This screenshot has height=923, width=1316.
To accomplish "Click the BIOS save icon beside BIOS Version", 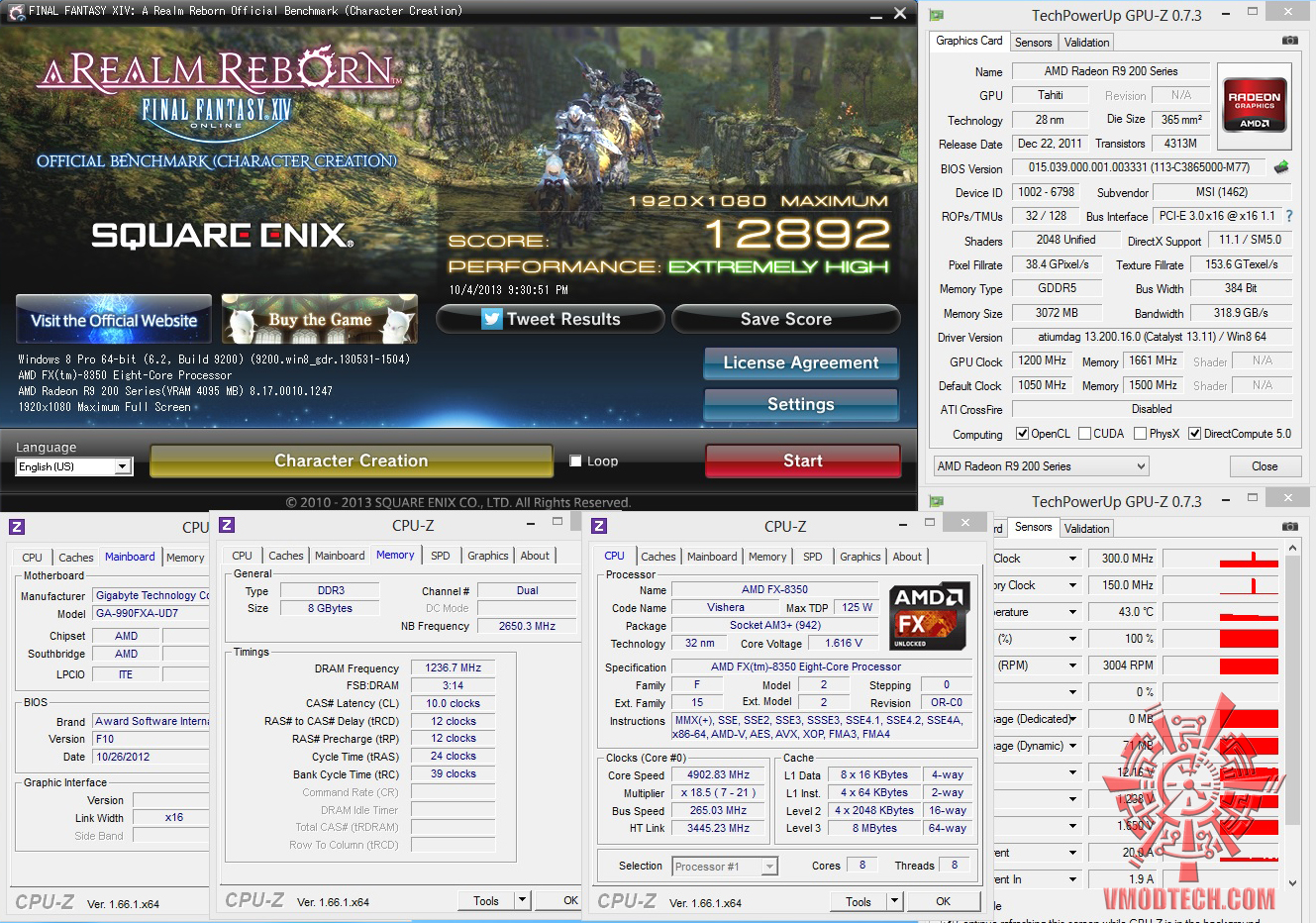I will tap(1281, 167).
